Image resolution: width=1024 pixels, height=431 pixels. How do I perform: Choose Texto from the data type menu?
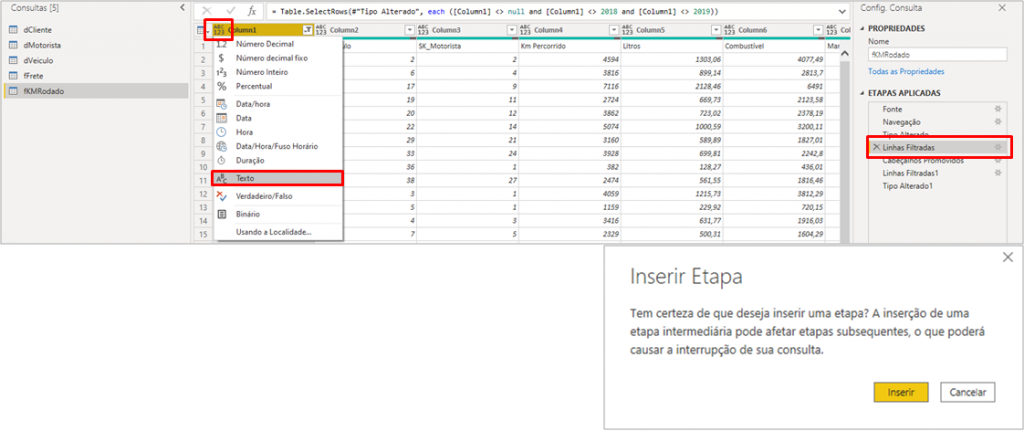click(245, 178)
